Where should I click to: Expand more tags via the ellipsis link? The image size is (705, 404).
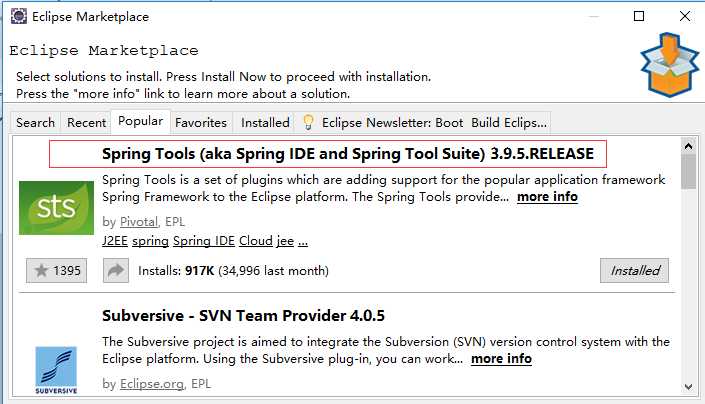pyautogui.click(x=303, y=242)
